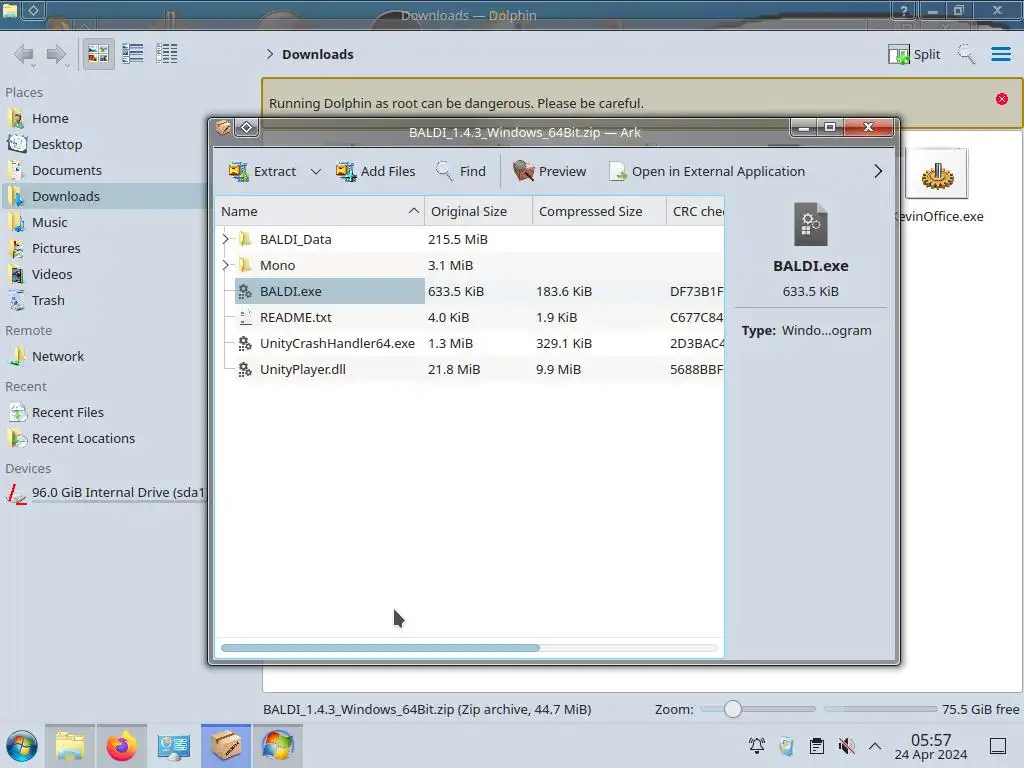Switch Dolphin to Compact view mode

133,54
